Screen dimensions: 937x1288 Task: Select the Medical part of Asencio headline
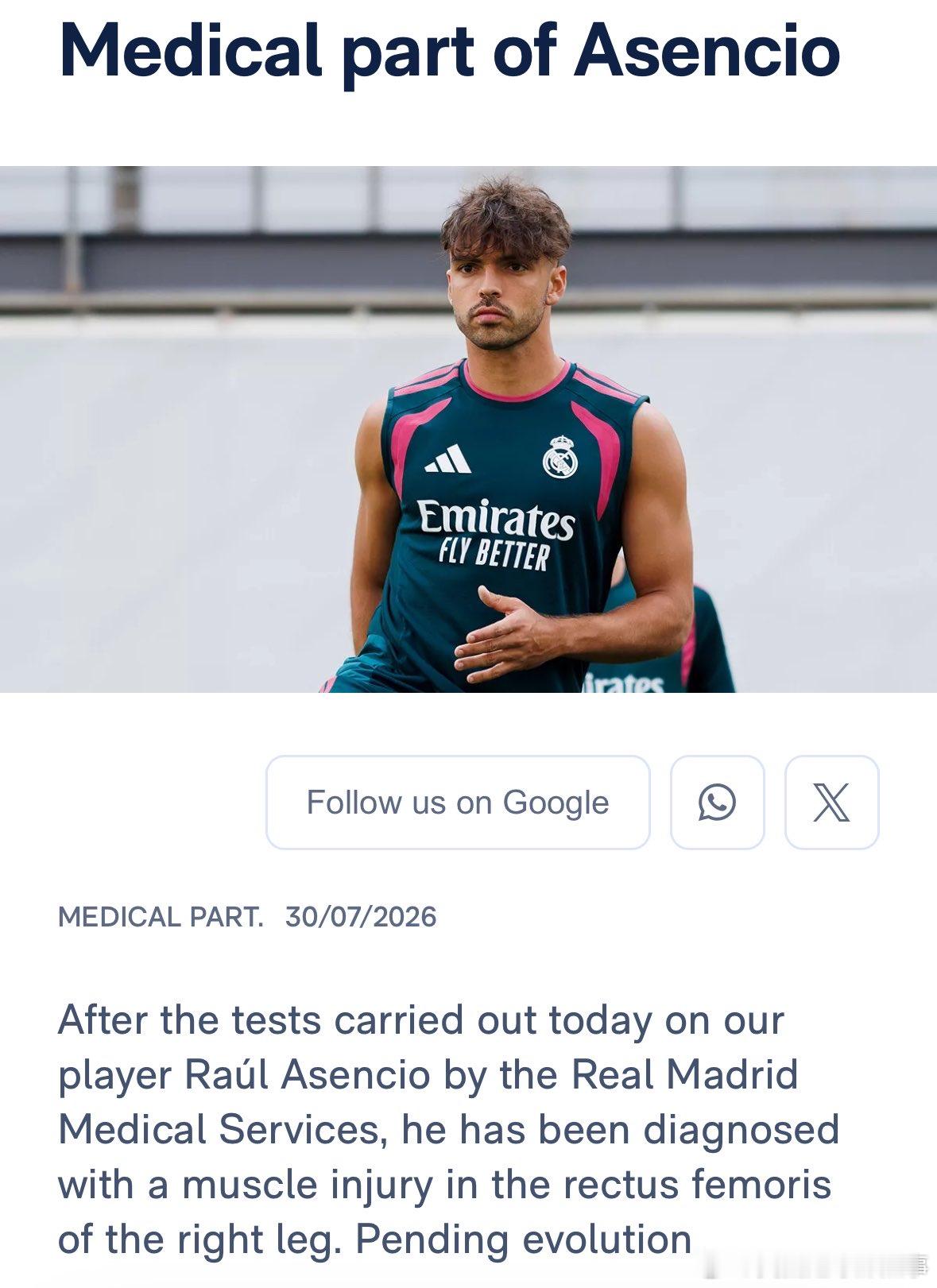pyautogui.click(x=449, y=52)
